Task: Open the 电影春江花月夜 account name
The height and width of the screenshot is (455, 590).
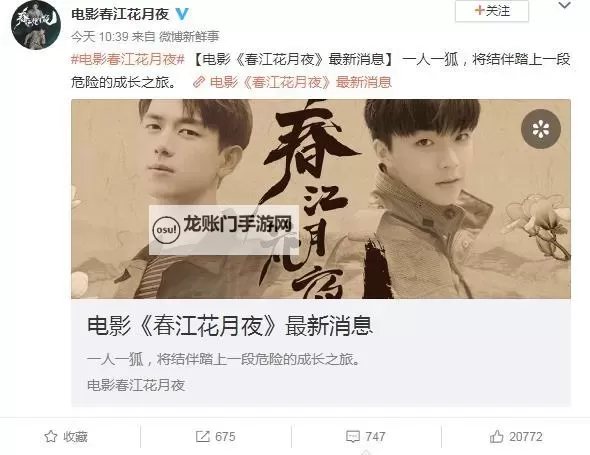Action: 120,14
